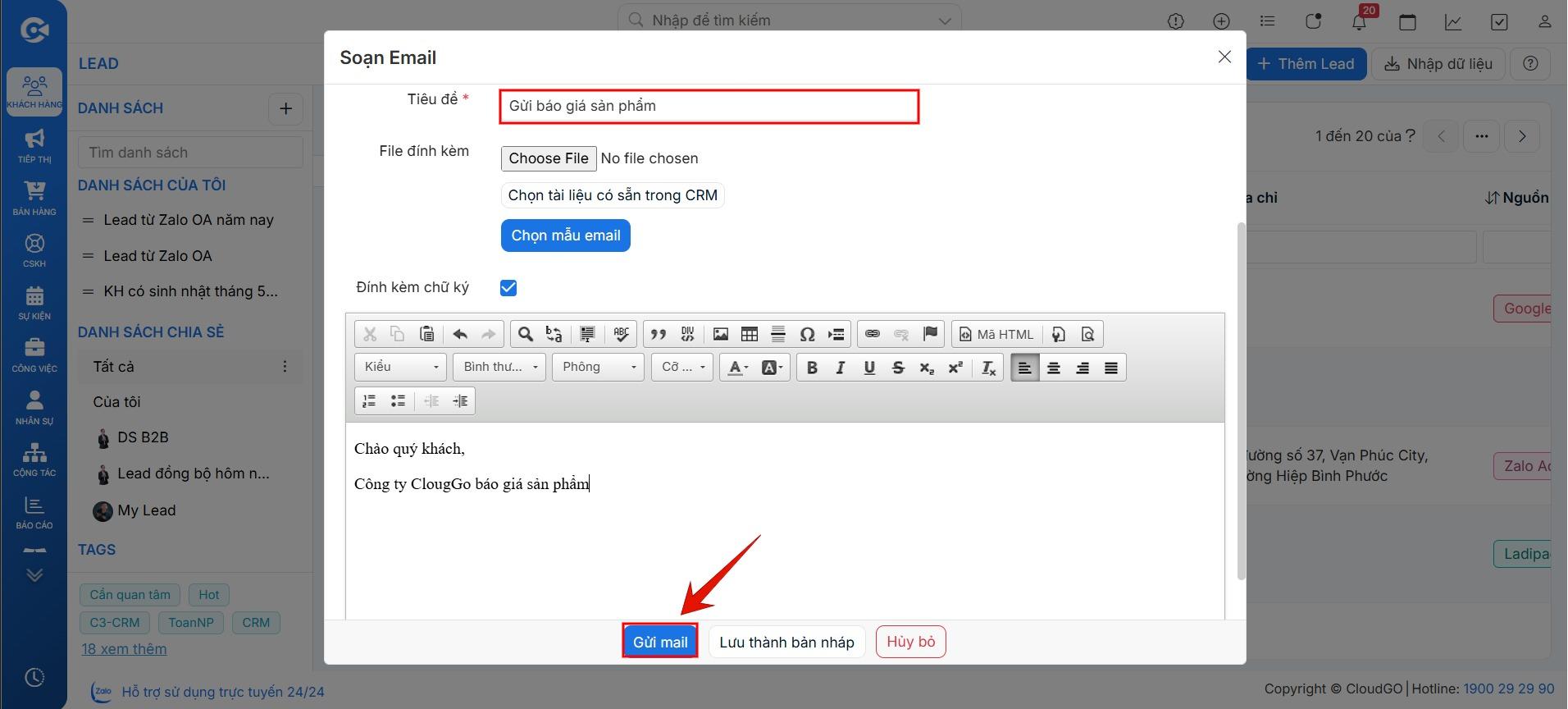Open the Cỡ font size dropdown
This screenshot has height=709, width=1568.
[x=682, y=367]
